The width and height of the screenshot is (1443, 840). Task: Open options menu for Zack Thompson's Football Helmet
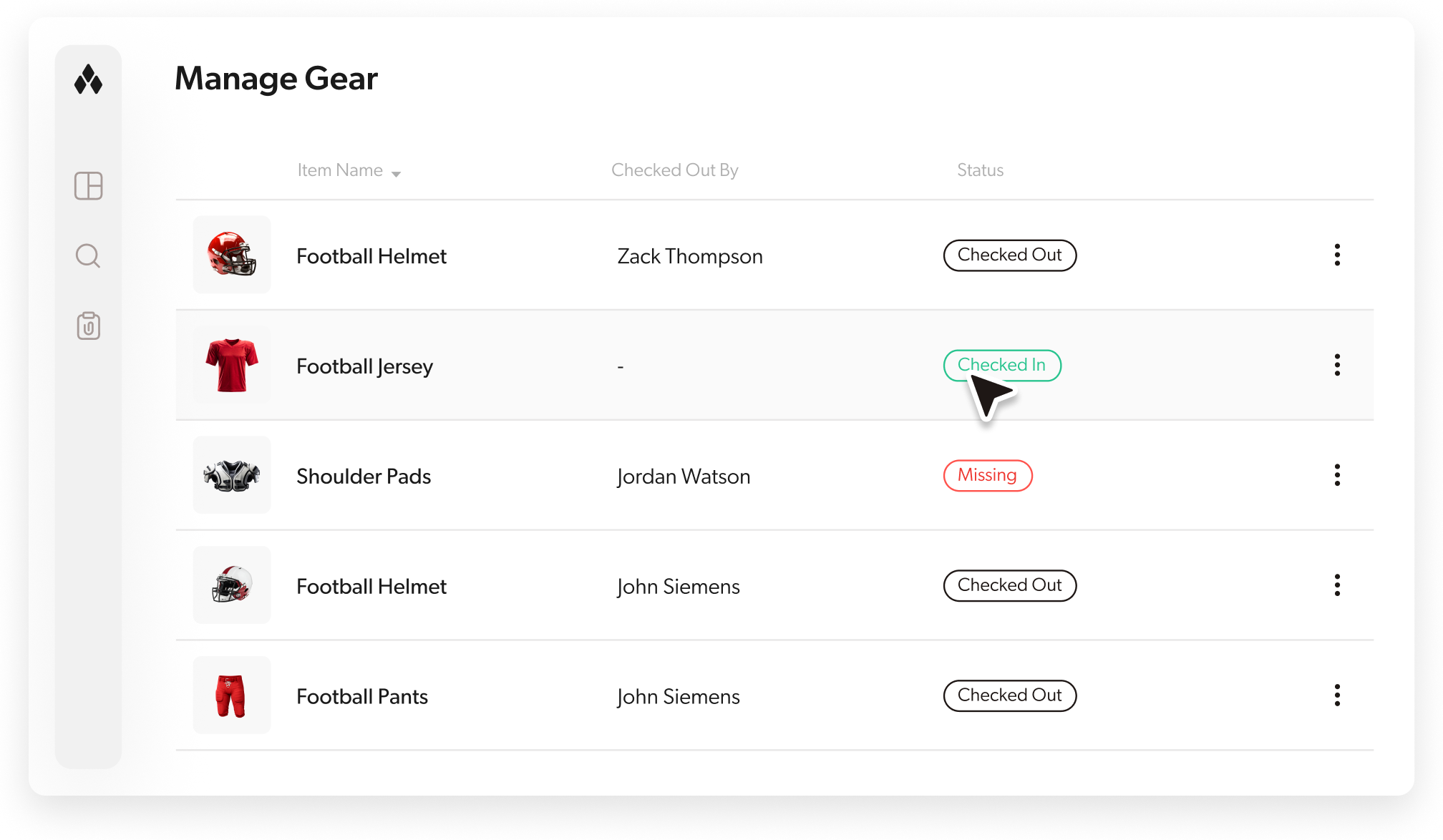(x=1337, y=255)
